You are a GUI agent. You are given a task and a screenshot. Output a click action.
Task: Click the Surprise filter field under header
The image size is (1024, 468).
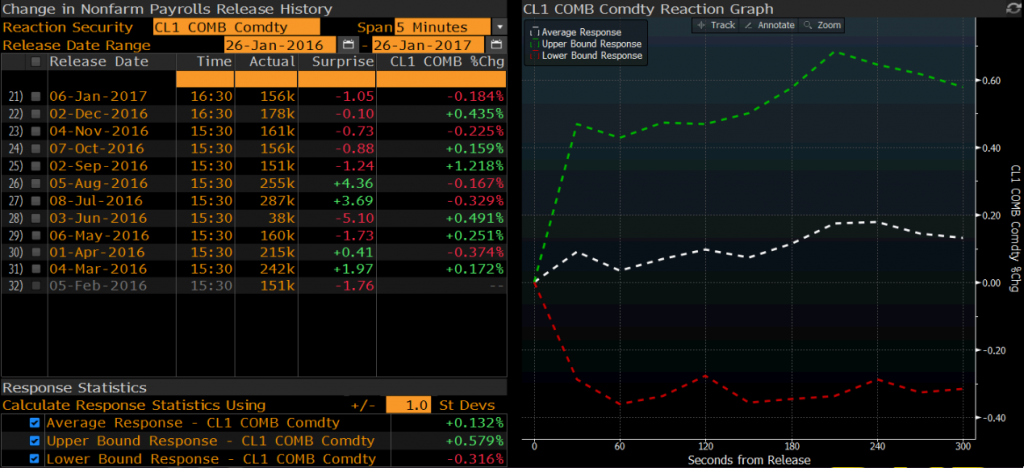pos(336,79)
